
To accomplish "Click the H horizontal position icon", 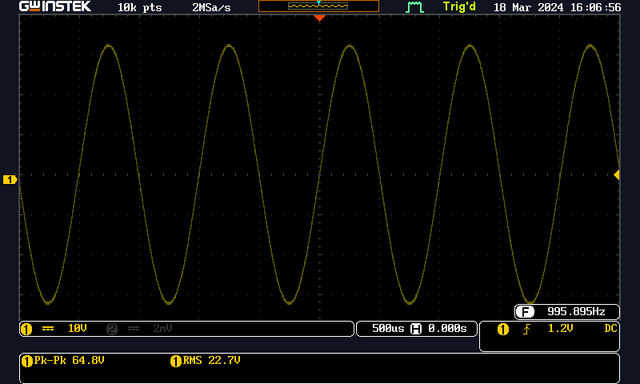I will 416,329.
